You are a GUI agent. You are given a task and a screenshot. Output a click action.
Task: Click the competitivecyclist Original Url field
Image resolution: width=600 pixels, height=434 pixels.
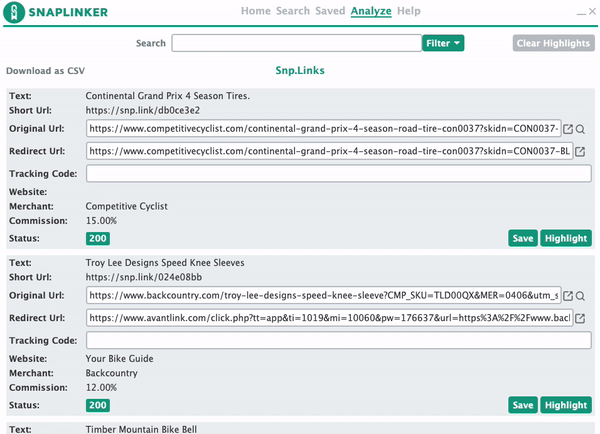tap(324, 129)
